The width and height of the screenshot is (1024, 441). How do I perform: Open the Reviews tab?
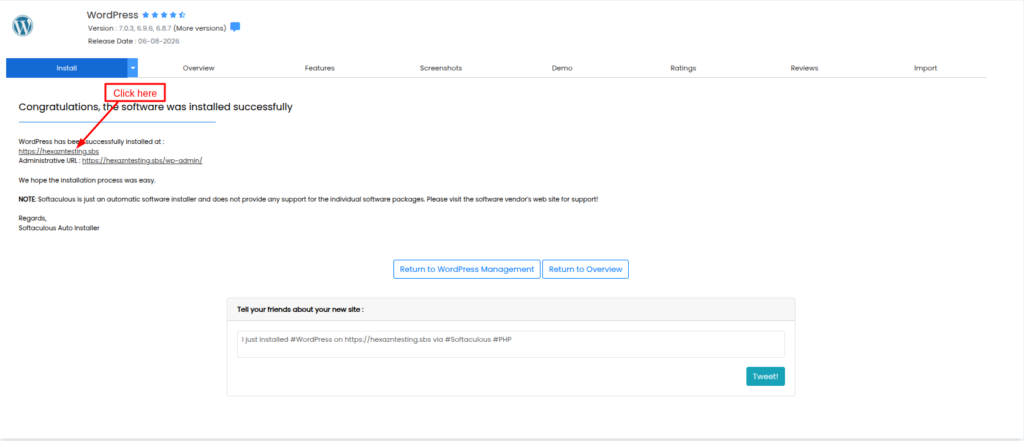click(804, 68)
